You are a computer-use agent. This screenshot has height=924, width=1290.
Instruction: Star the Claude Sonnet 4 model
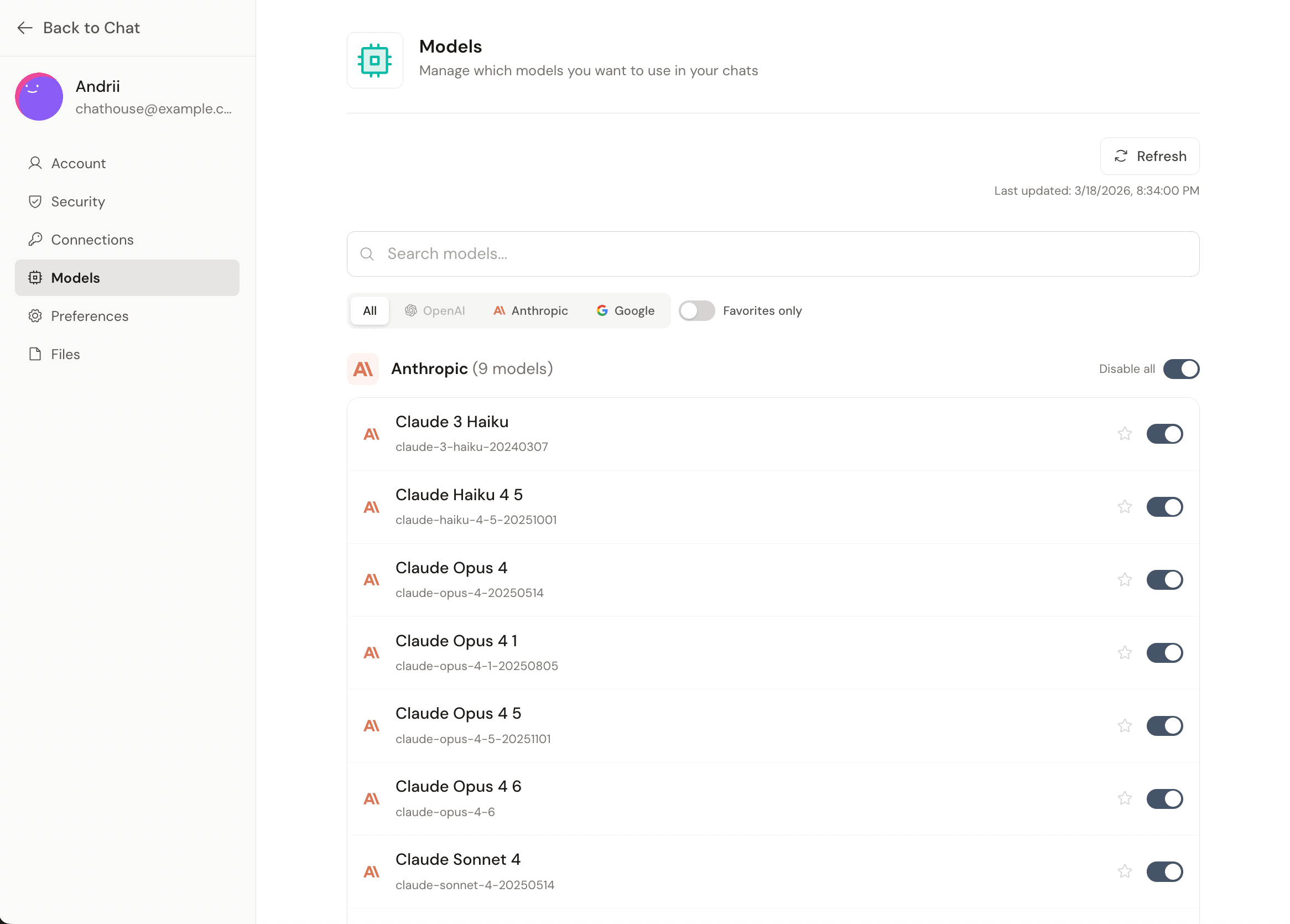point(1124,871)
